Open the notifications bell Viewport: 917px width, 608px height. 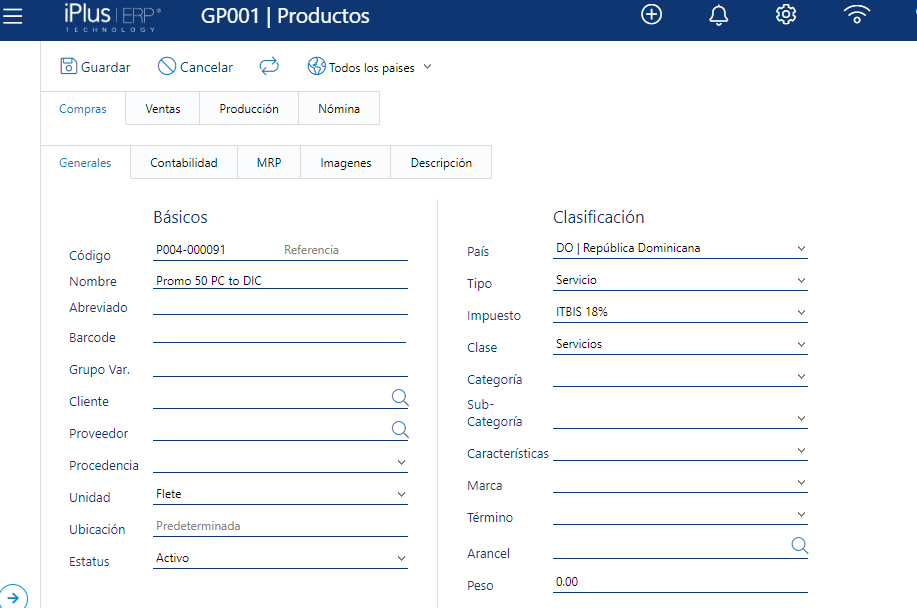pyautogui.click(x=719, y=15)
